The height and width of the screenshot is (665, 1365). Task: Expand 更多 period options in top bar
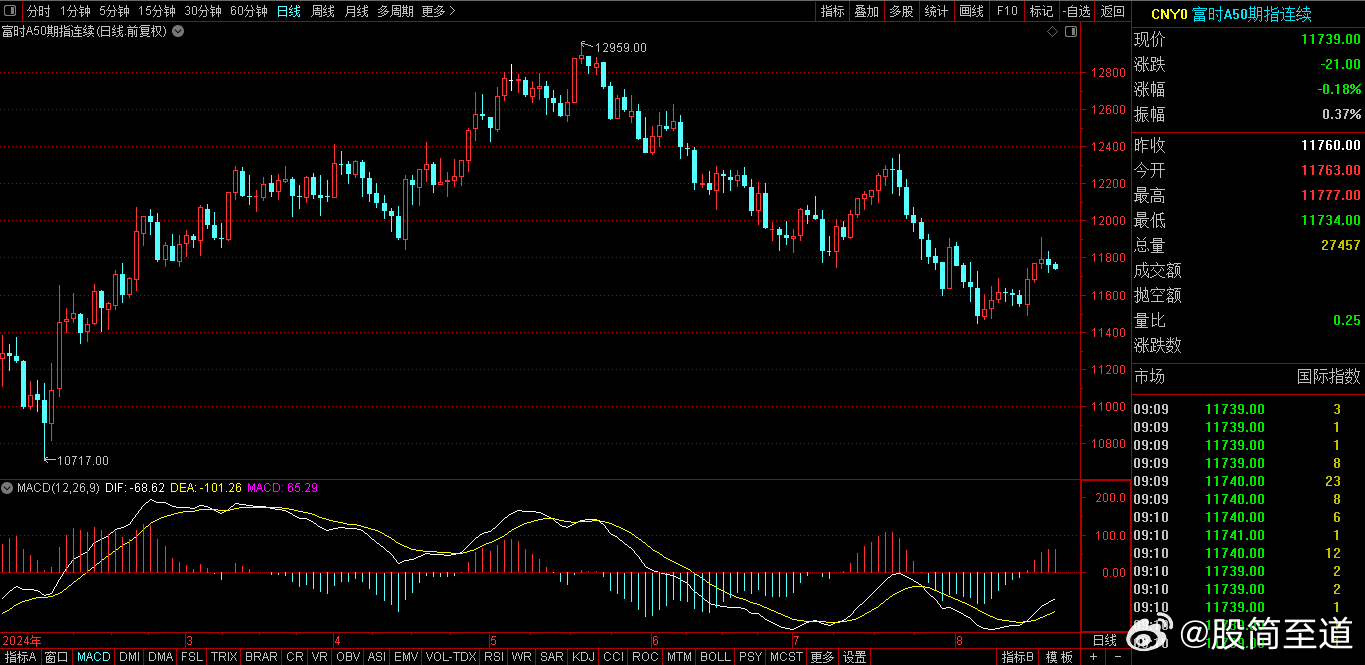click(x=438, y=11)
